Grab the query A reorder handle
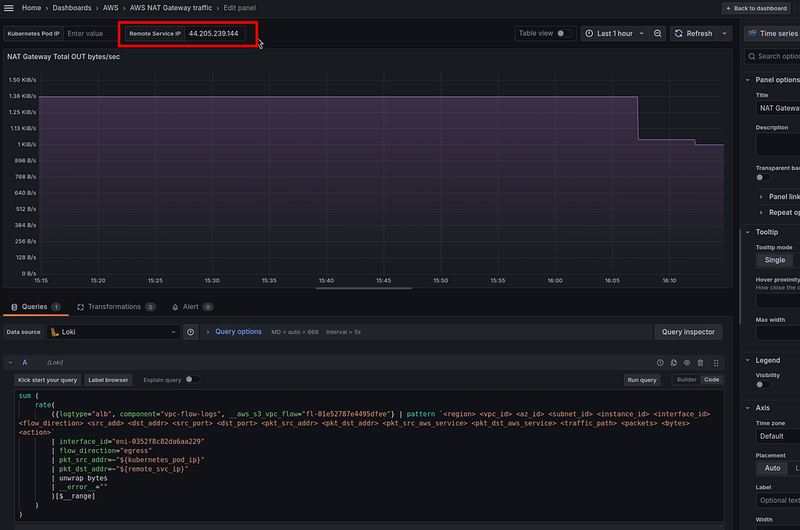The width and height of the screenshot is (800, 530). click(x=716, y=363)
